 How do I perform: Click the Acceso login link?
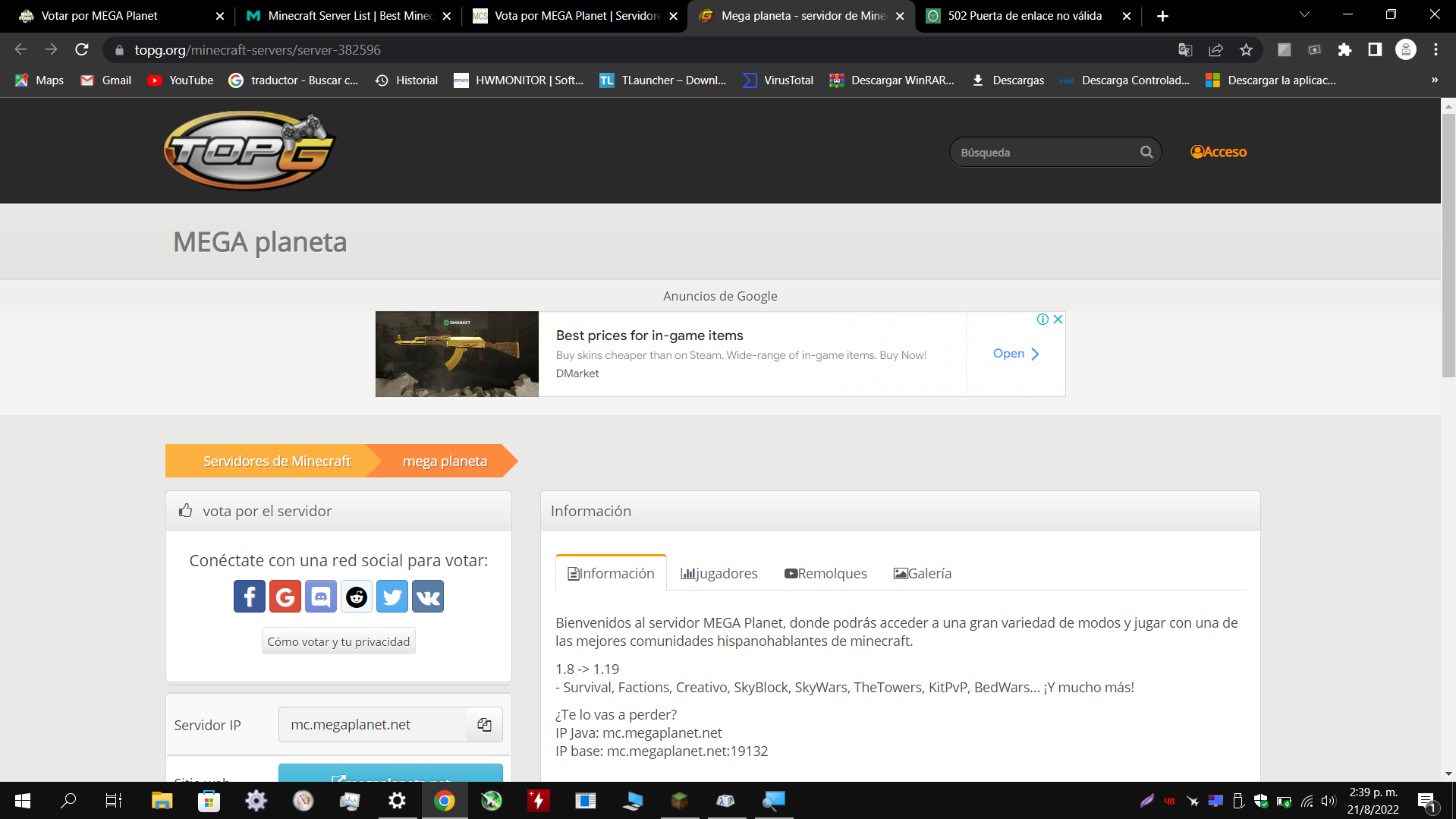[1218, 151]
